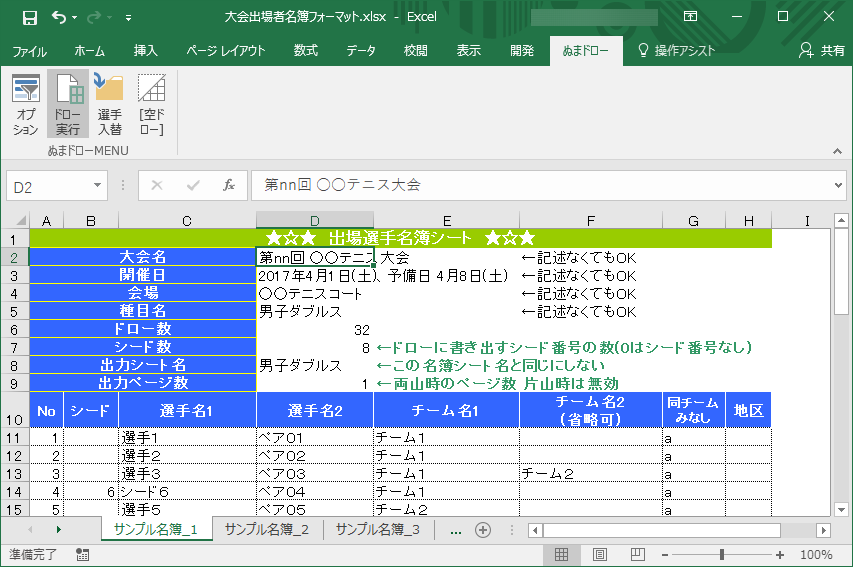Switch to sheet サンプル名簿_3
The width and height of the screenshot is (853, 567).
coord(378,529)
